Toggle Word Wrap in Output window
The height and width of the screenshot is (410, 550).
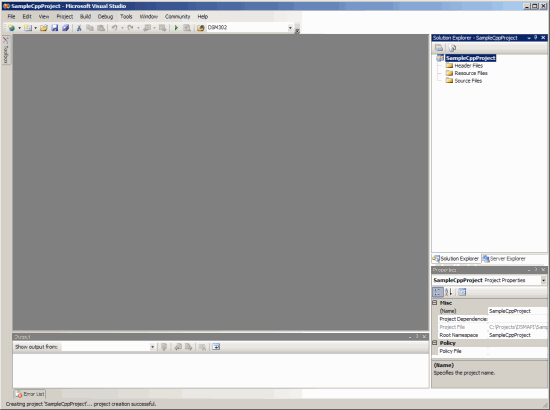coord(216,347)
